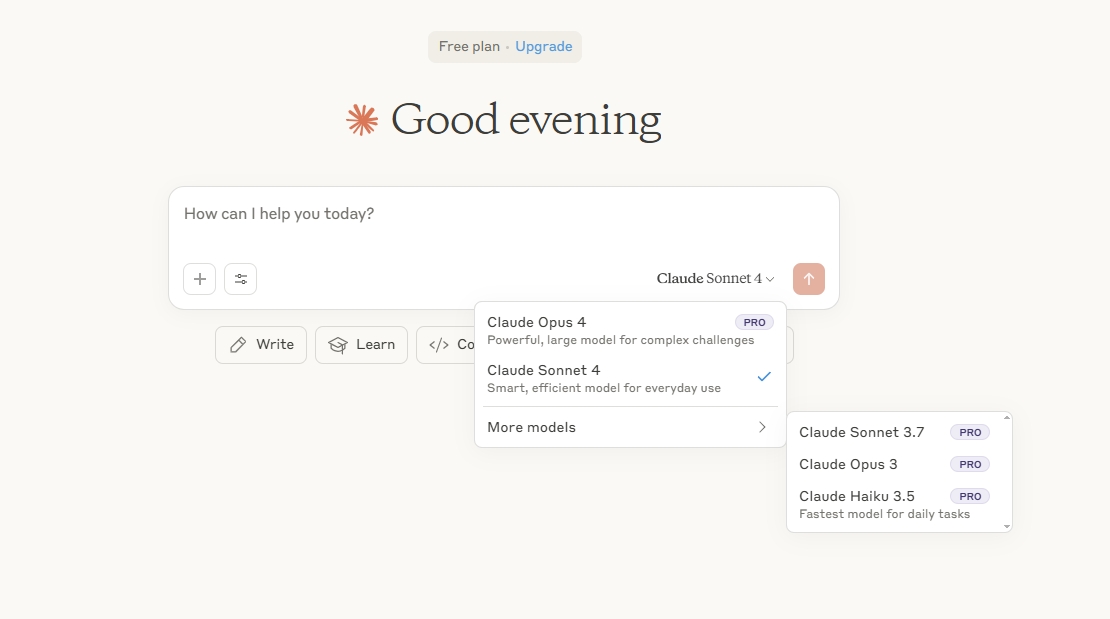Click the graduation cap icon in Learn
1110x619 pixels.
coord(338,345)
